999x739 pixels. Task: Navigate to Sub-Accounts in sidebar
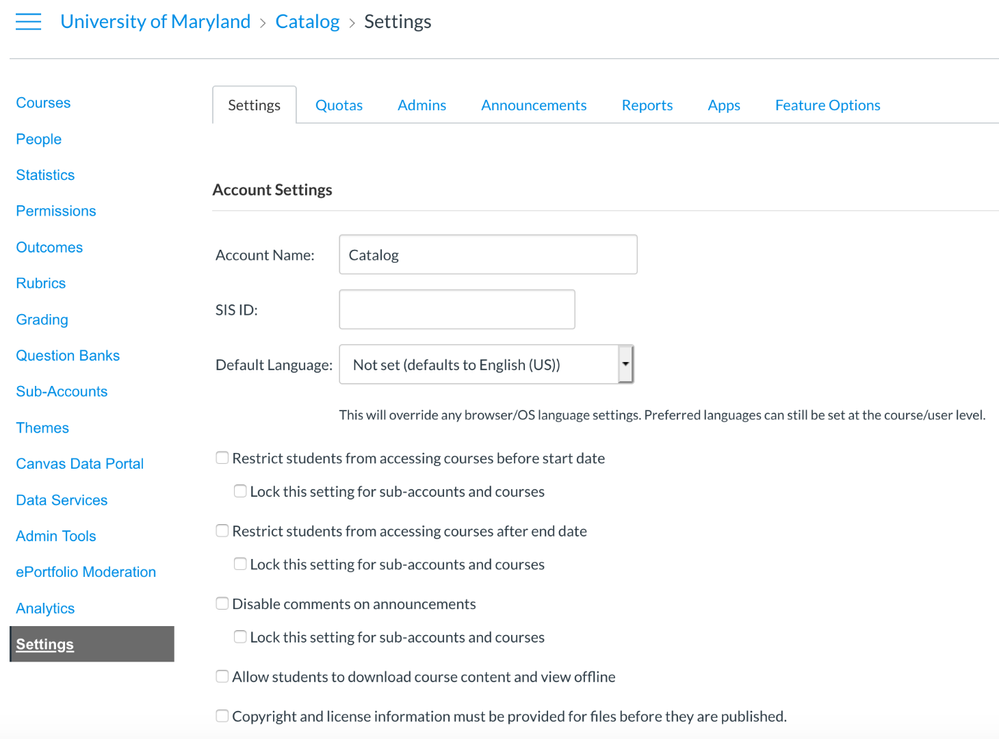[62, 392]
